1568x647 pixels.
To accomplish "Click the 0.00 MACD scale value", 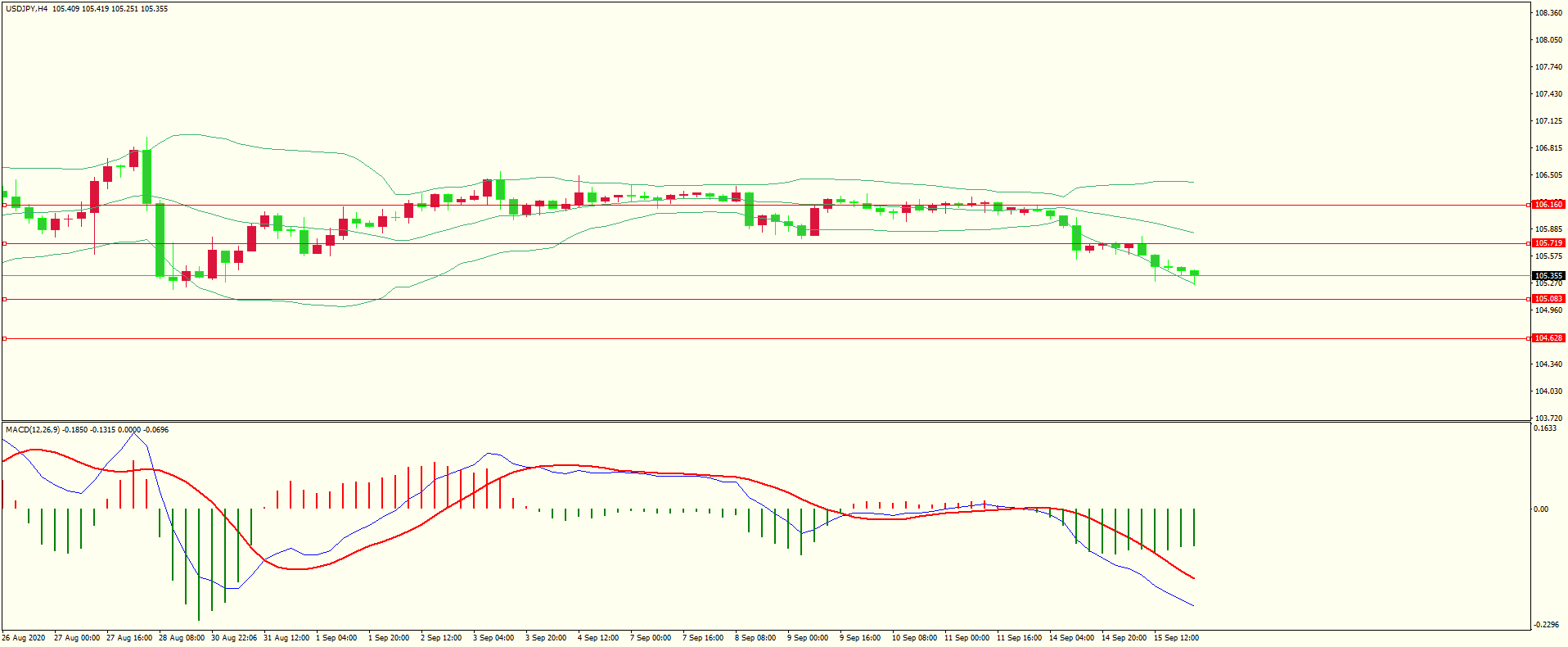I will 1541,509.
